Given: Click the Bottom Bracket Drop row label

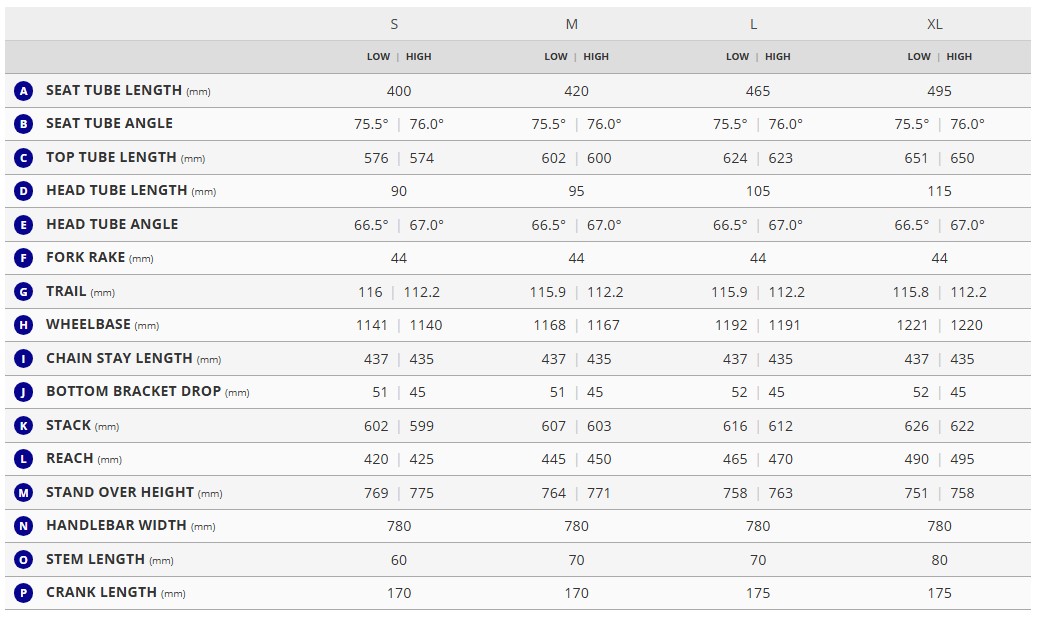Looking at the screenshot, I should (148, 391).
